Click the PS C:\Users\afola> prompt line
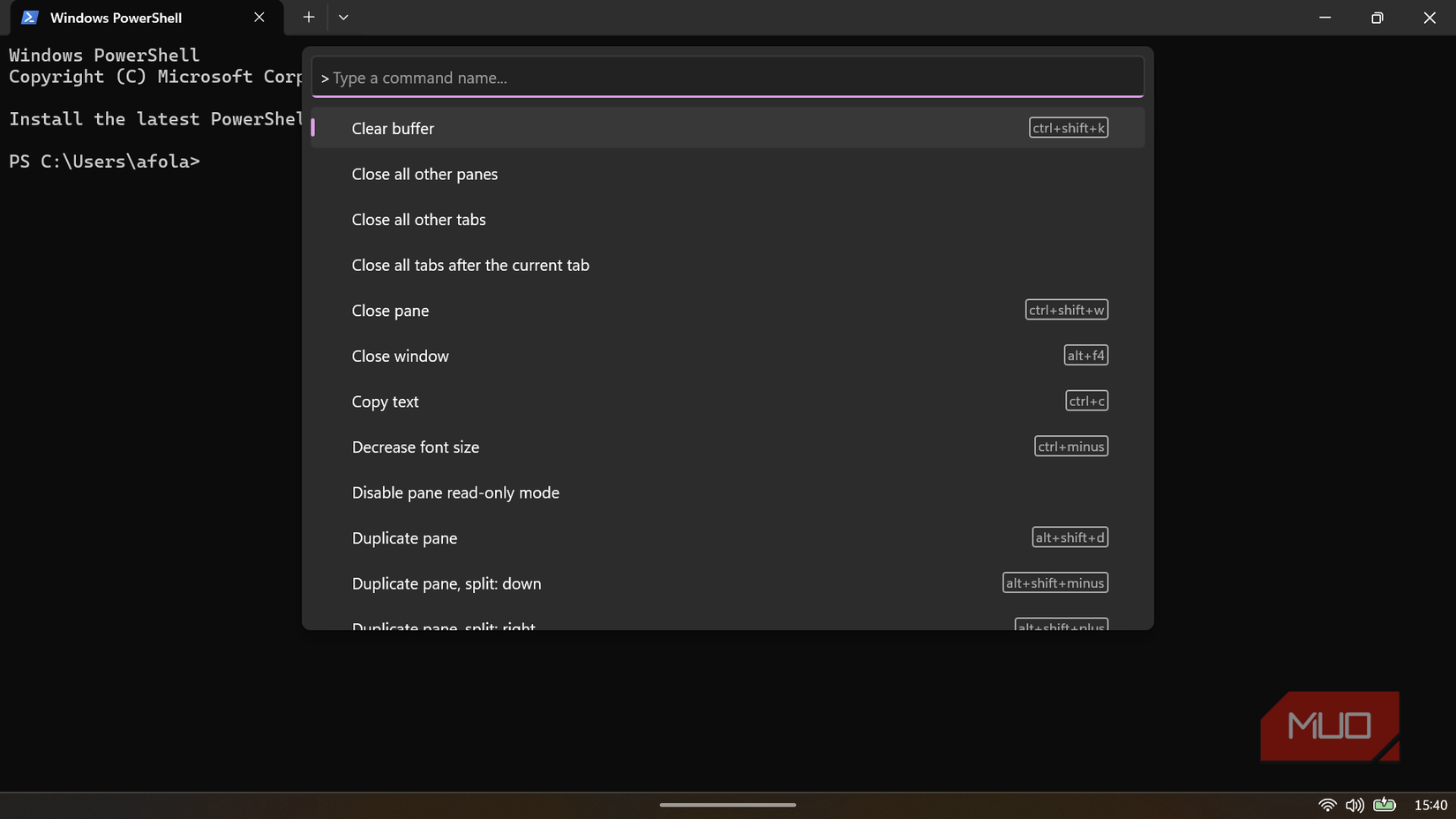This screenshot has width=1456, height=819. [105, 162]
